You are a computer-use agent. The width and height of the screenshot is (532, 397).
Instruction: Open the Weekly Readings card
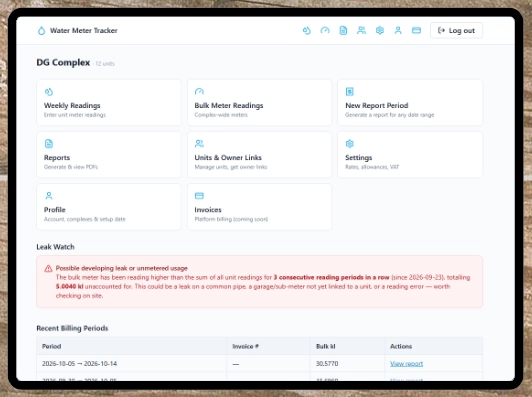click(109, 102)
